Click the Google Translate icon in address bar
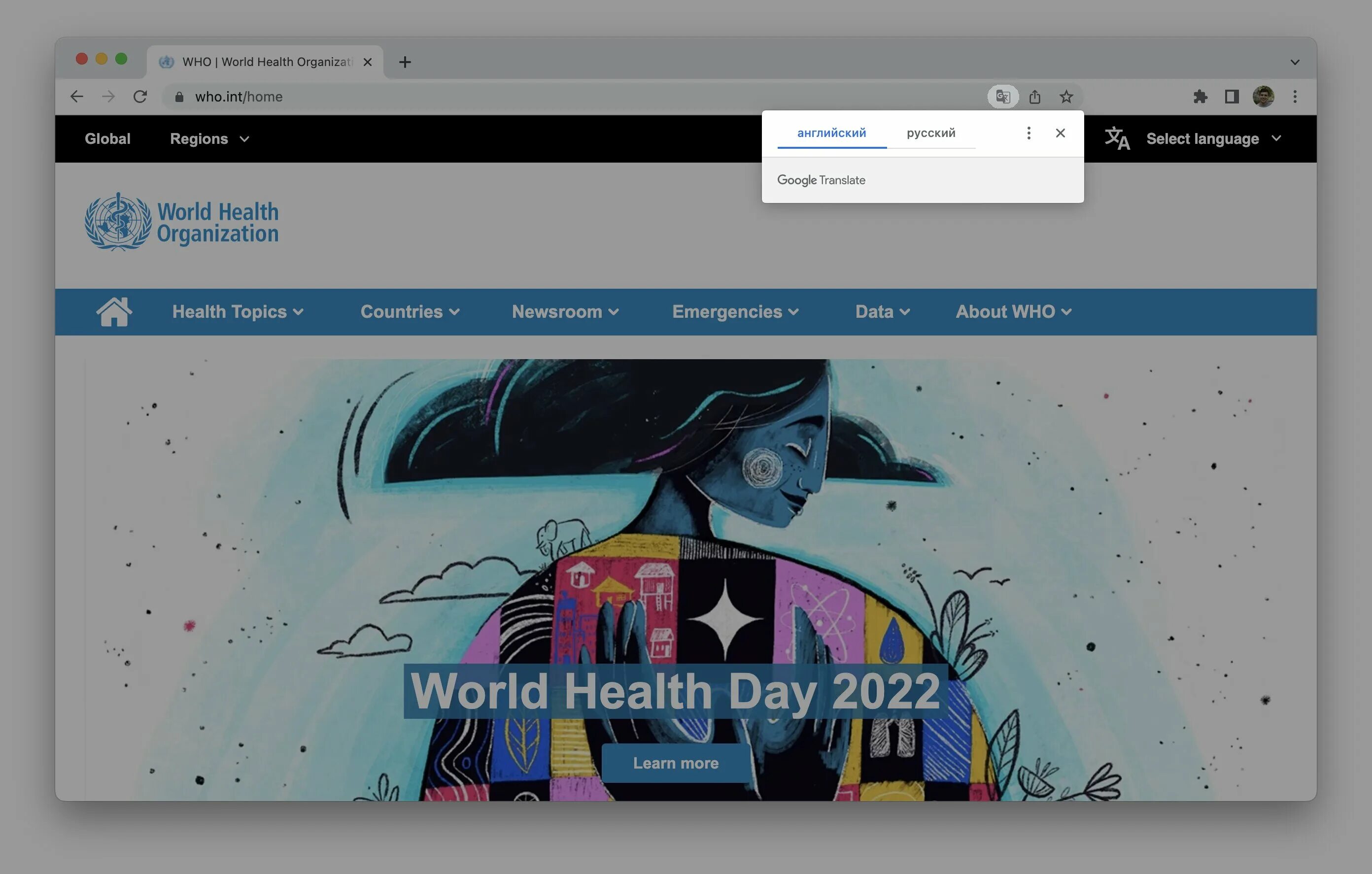Screen dimensions: 1372x874 point(1002,96)
